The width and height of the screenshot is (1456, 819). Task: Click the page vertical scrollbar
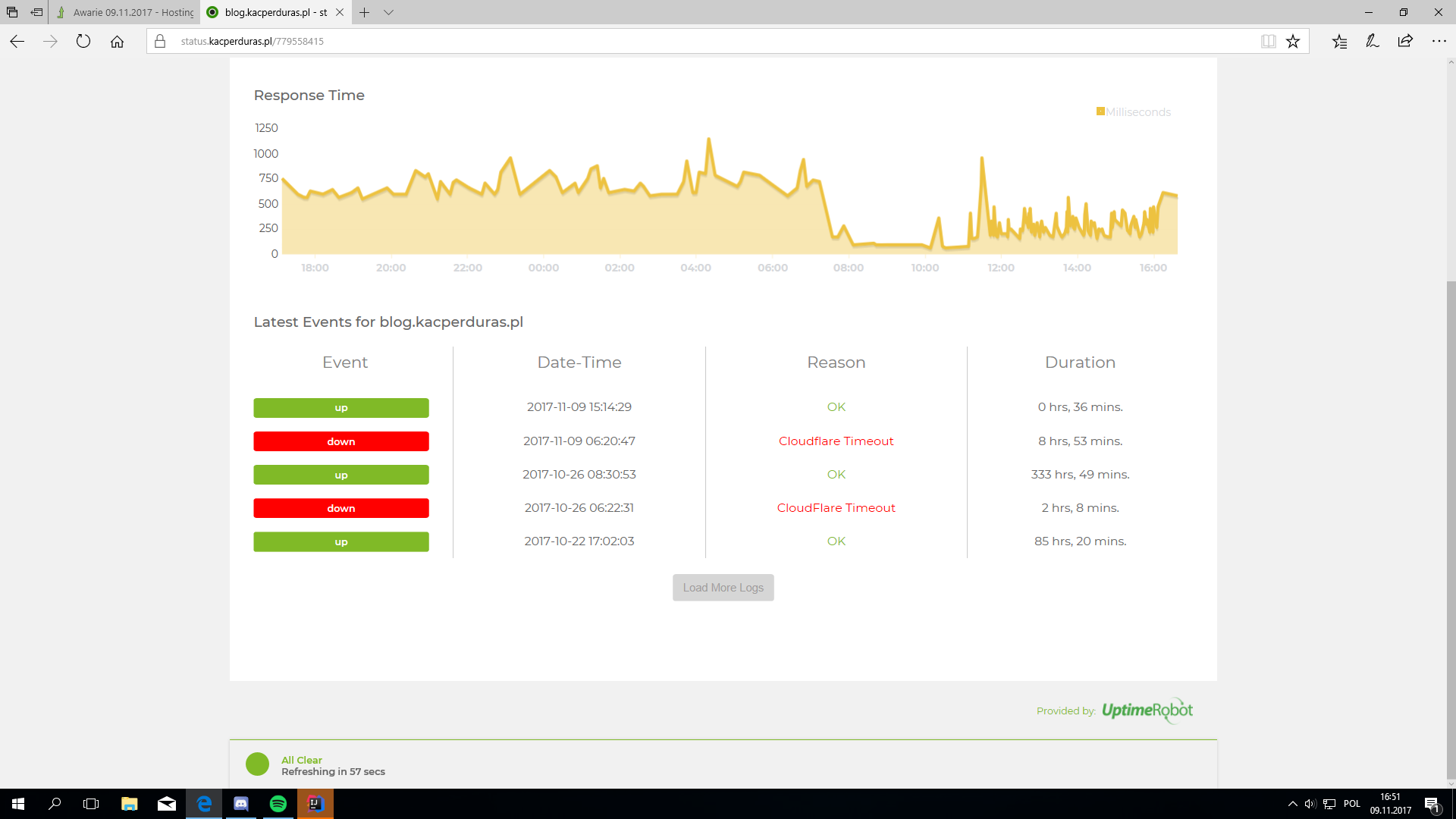click(x=1451, y=531)
